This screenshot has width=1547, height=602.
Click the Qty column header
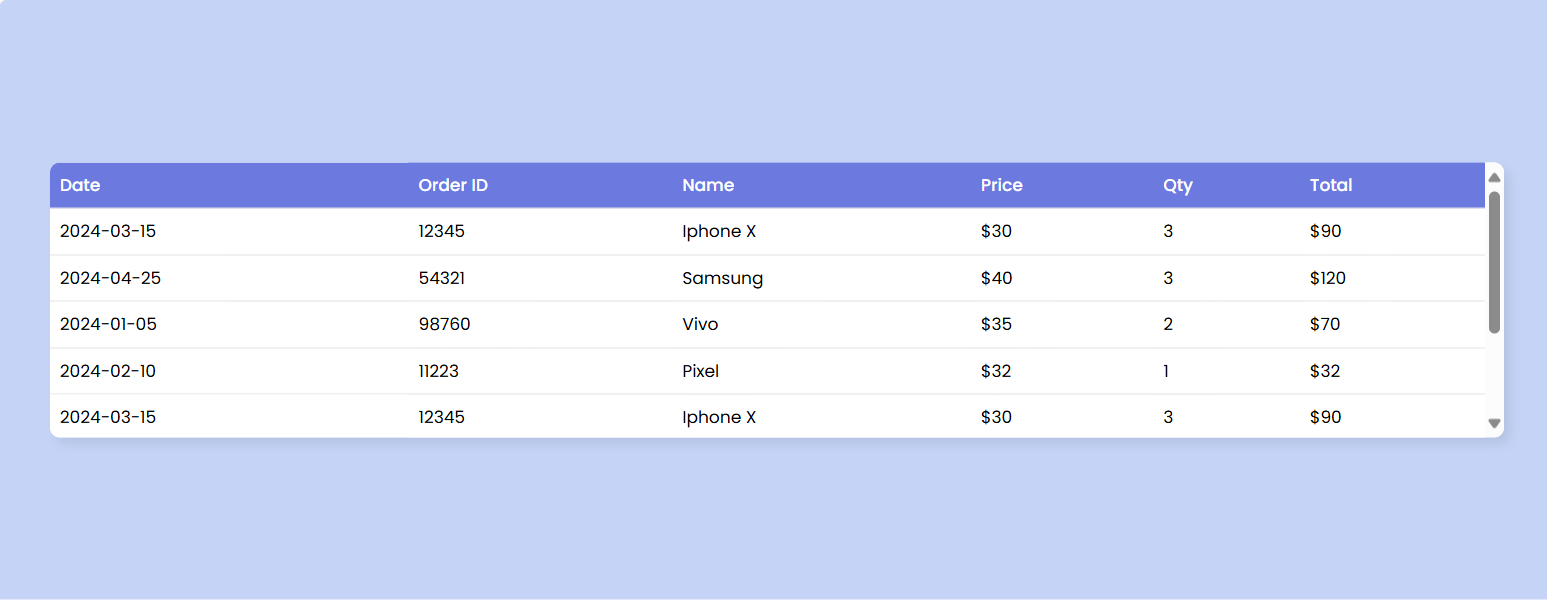(x=1177, y=185)
